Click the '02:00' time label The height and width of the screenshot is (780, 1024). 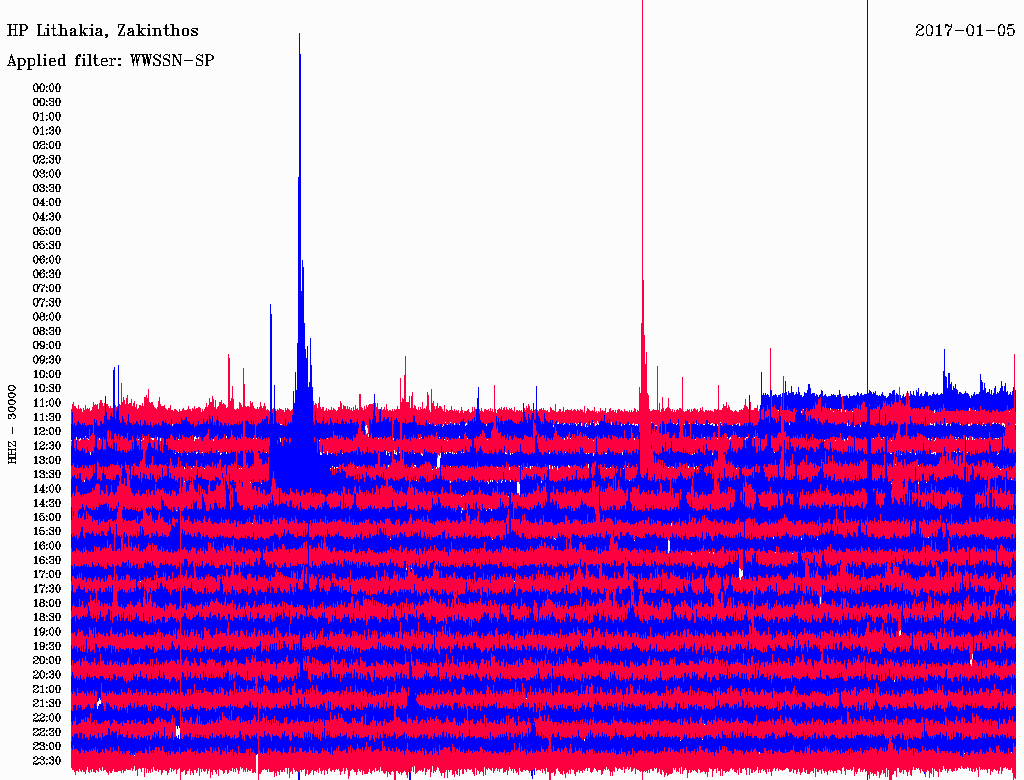point(47,146)
